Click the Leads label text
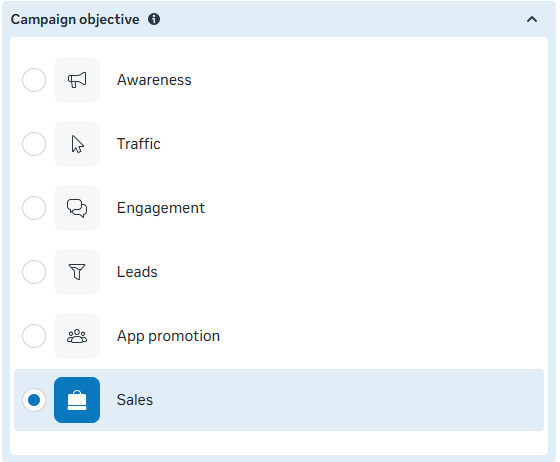This screenshot has width=560, height=462. (x=137, y=272)
